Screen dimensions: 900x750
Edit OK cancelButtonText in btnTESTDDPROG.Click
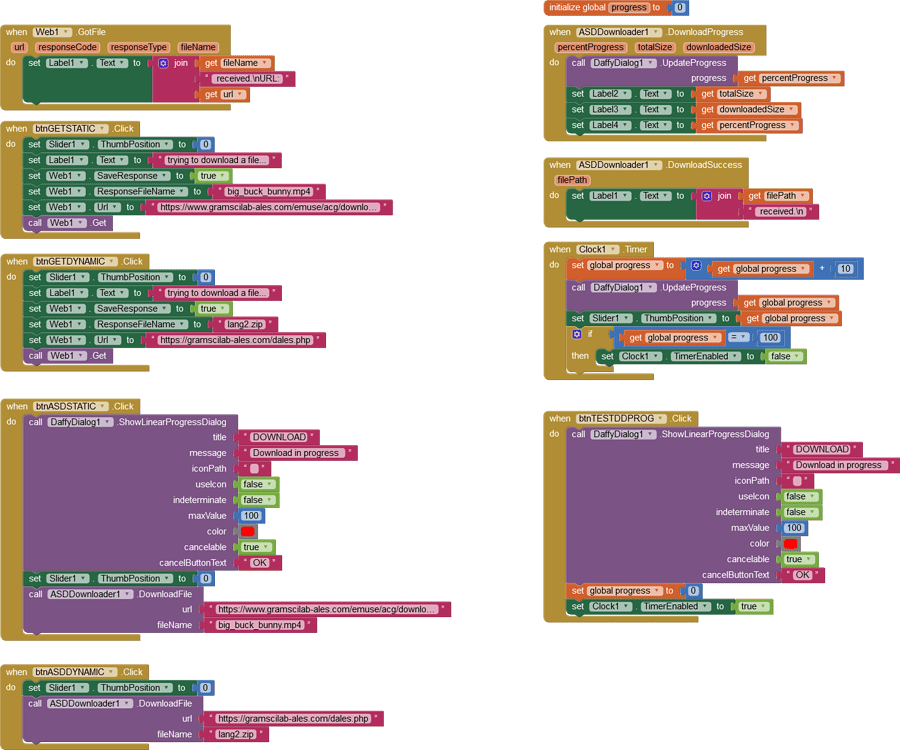pos(802,574)
